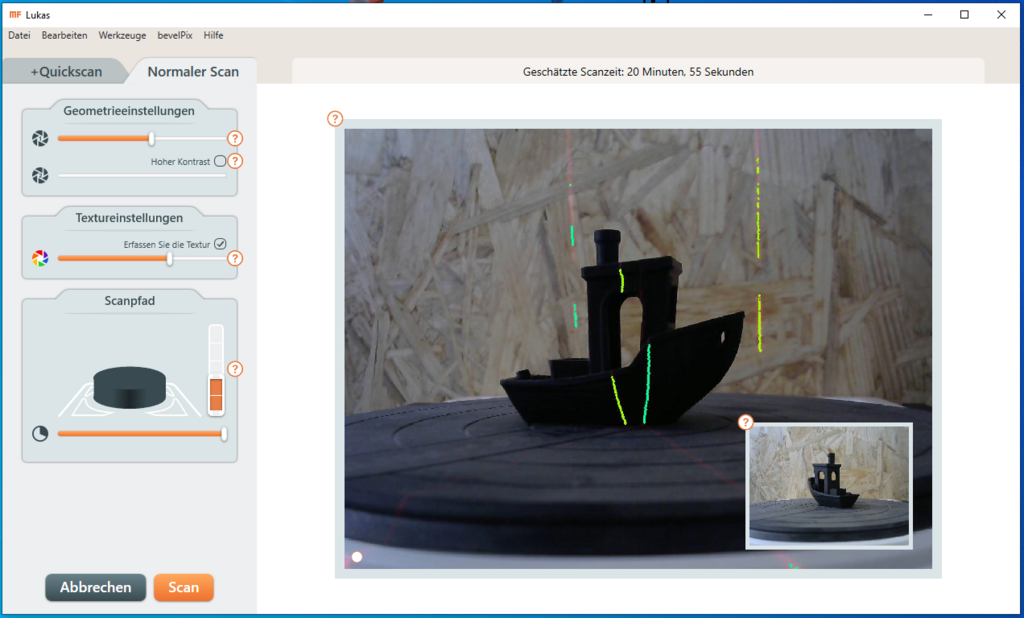Switch to the +Quickscan tab
1024x618 pixels.
[x=66, y=72]
